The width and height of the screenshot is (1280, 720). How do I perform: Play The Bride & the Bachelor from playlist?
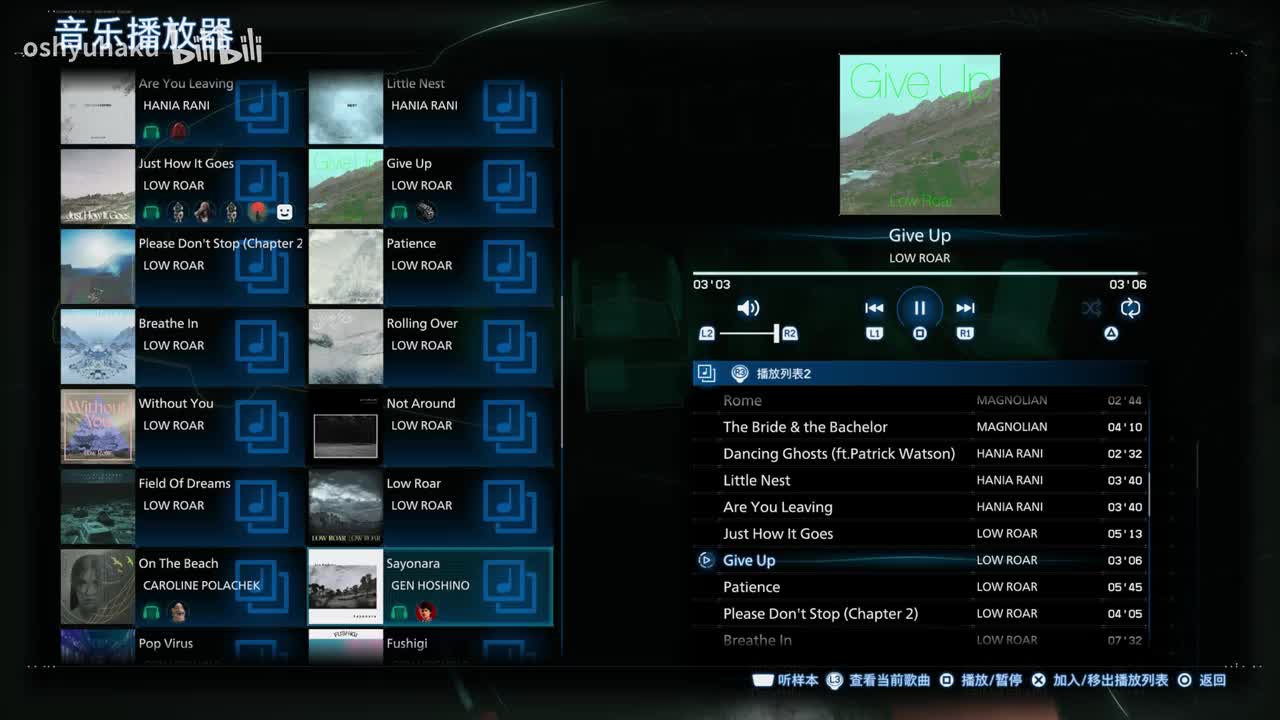[920, 427]
